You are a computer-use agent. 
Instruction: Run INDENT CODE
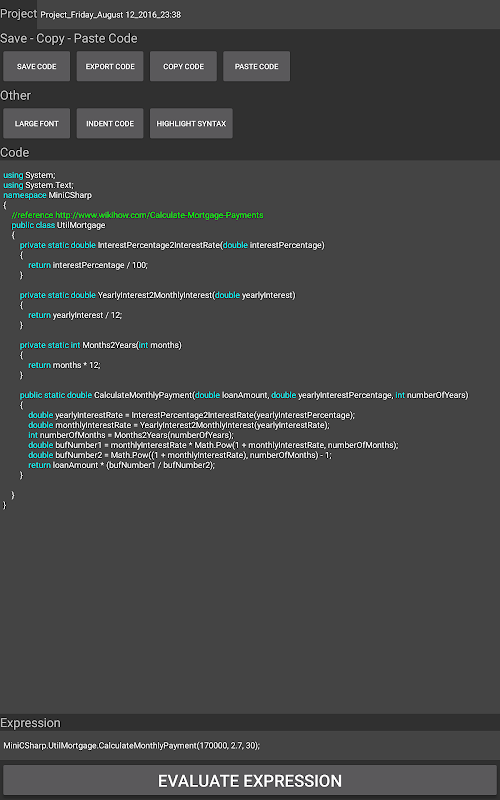pos(110,123)
